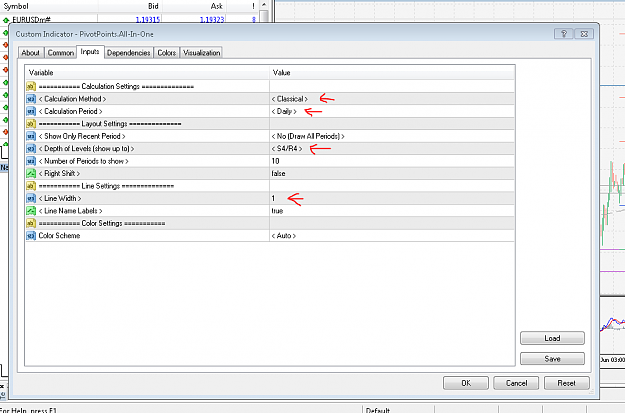Open the Dependencies tab
This screenshot has height=413, width=625.
tap(128, 53)
